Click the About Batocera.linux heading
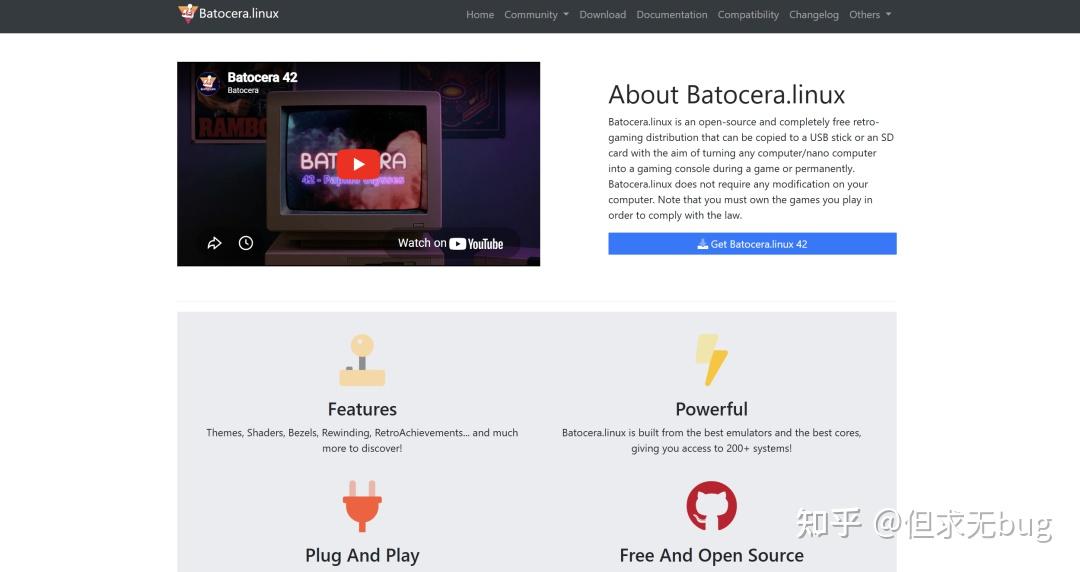 tap(727, 94)
